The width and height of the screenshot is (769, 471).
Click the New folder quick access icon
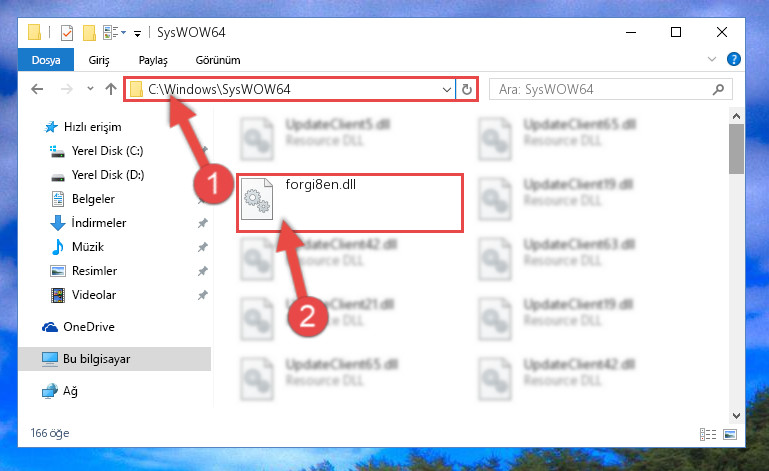pyautogui.click(x=89, y=33)
